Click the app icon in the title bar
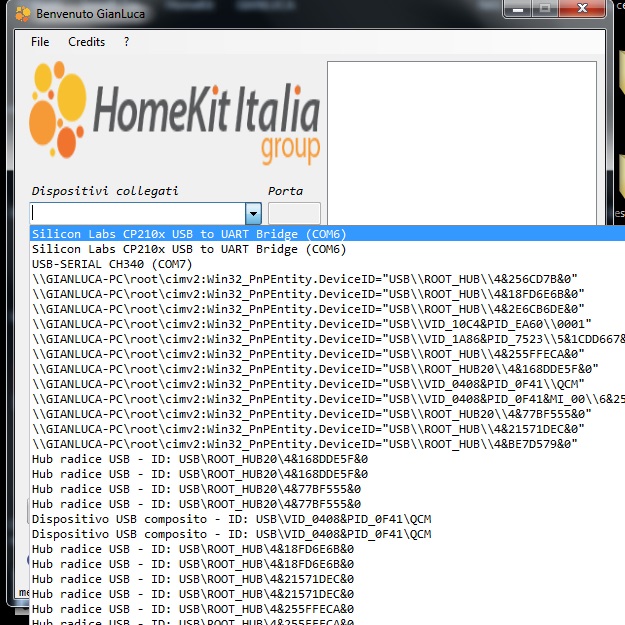 point(23,14)
